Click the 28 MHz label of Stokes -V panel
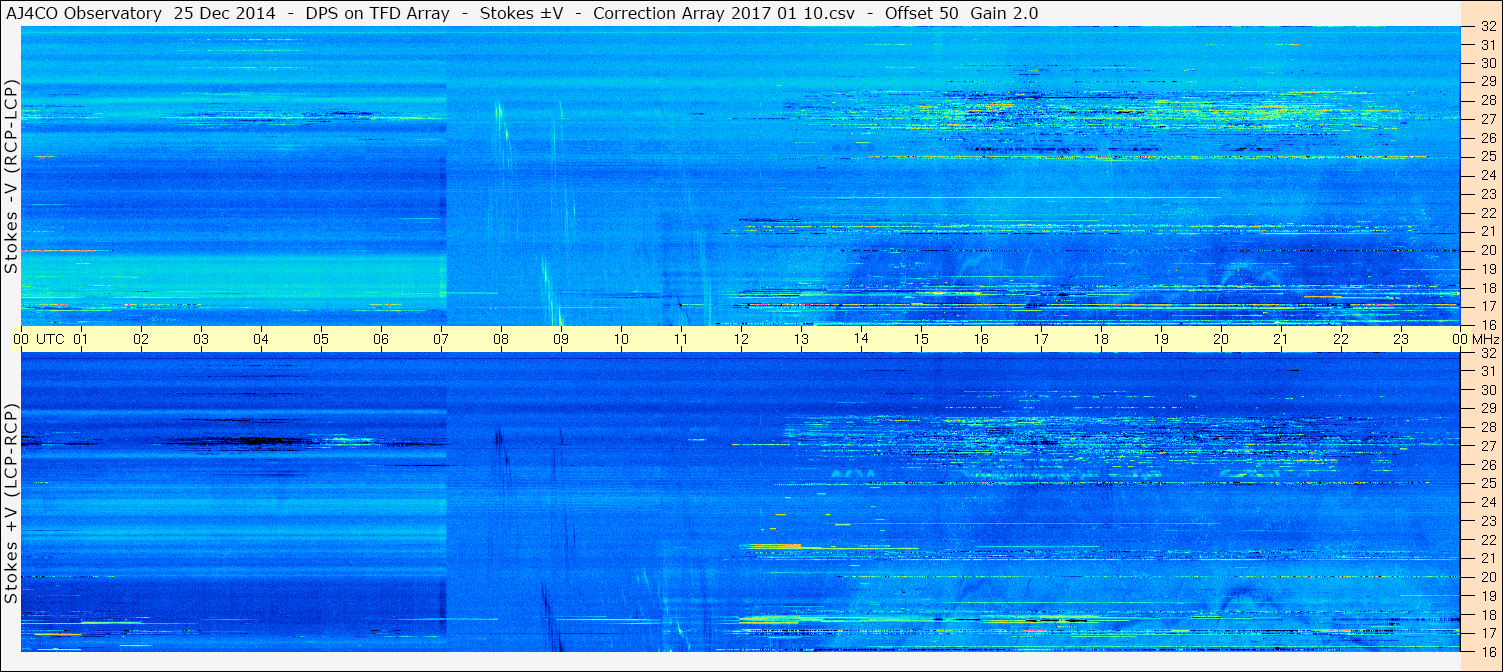 [x=1487, y=100]
